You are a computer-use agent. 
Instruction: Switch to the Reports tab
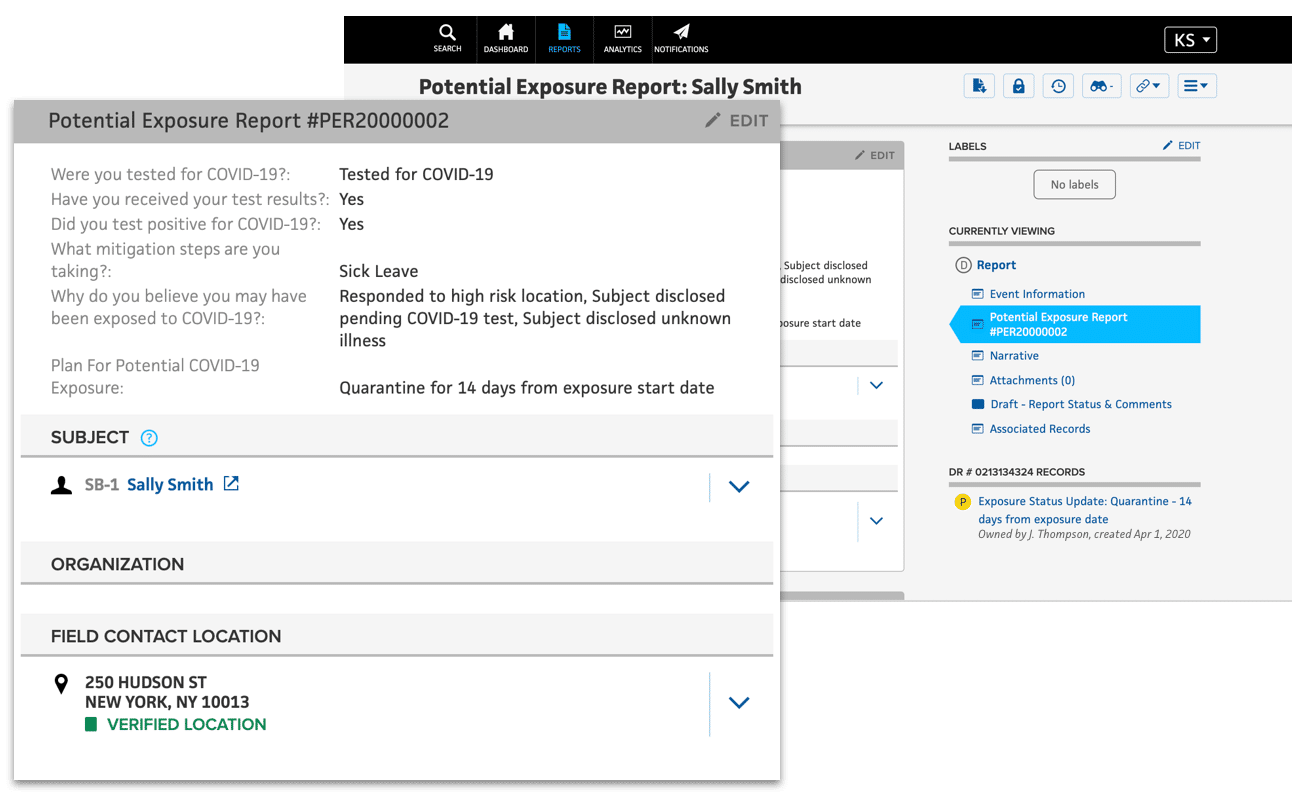coord(564,38)
